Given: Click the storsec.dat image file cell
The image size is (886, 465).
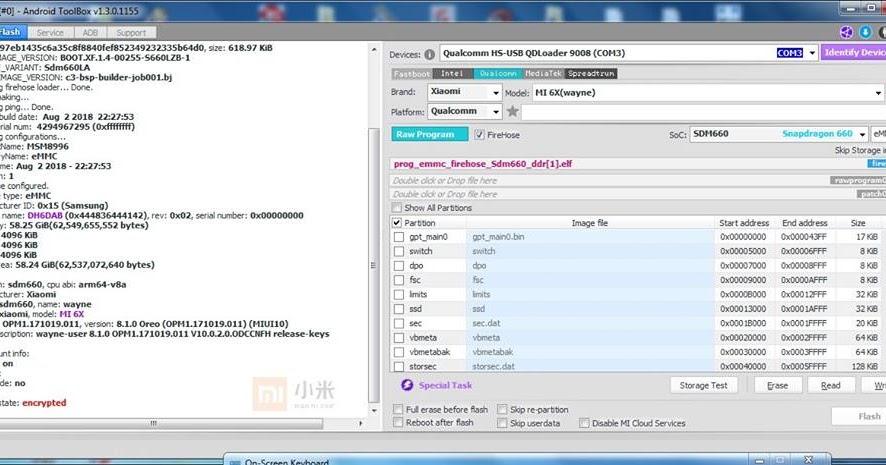Looking at the screenshot, I should pyautogui.click(x=590, y=366).
